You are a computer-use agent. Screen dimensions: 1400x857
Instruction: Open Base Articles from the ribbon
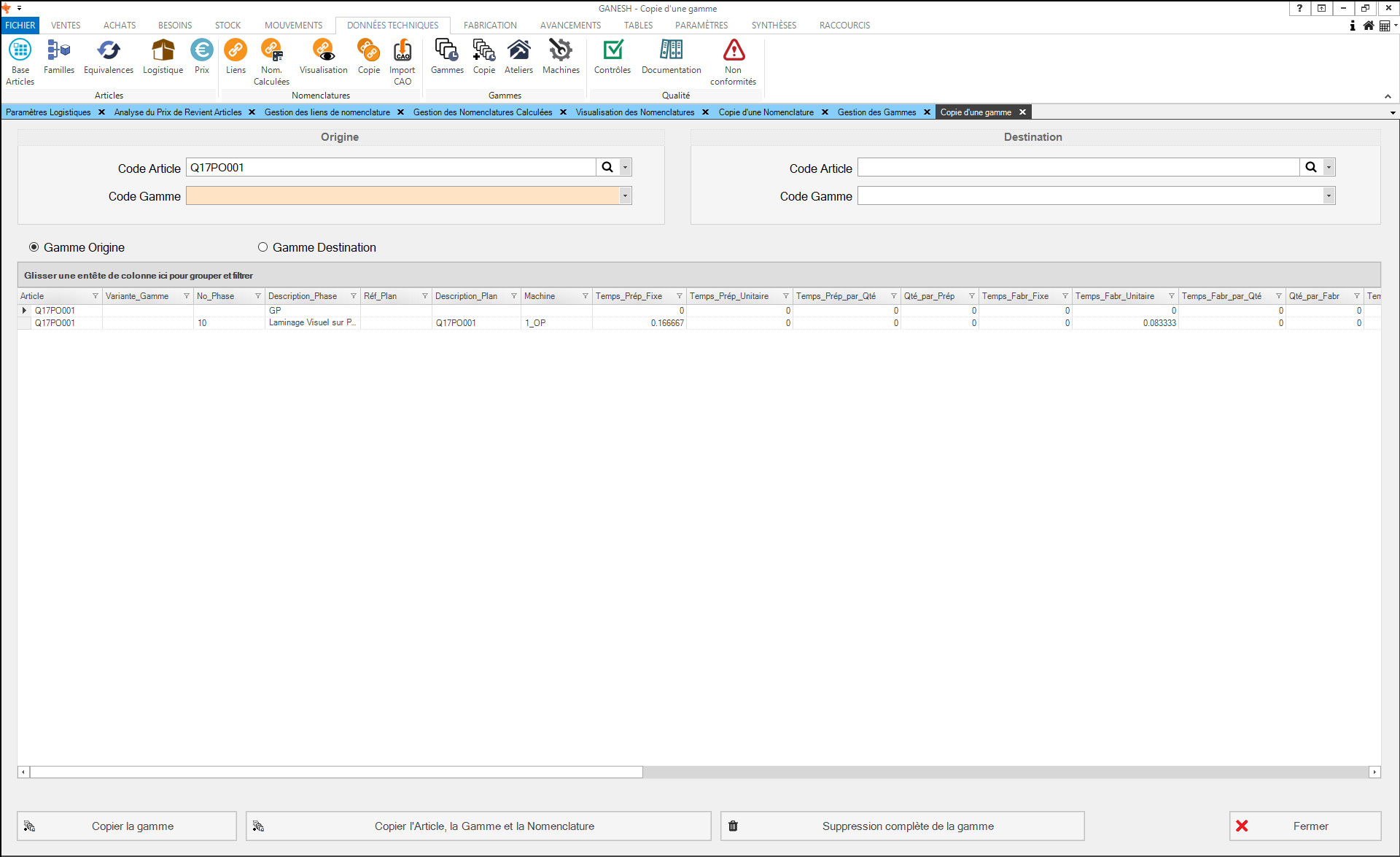tap(20, 61)
